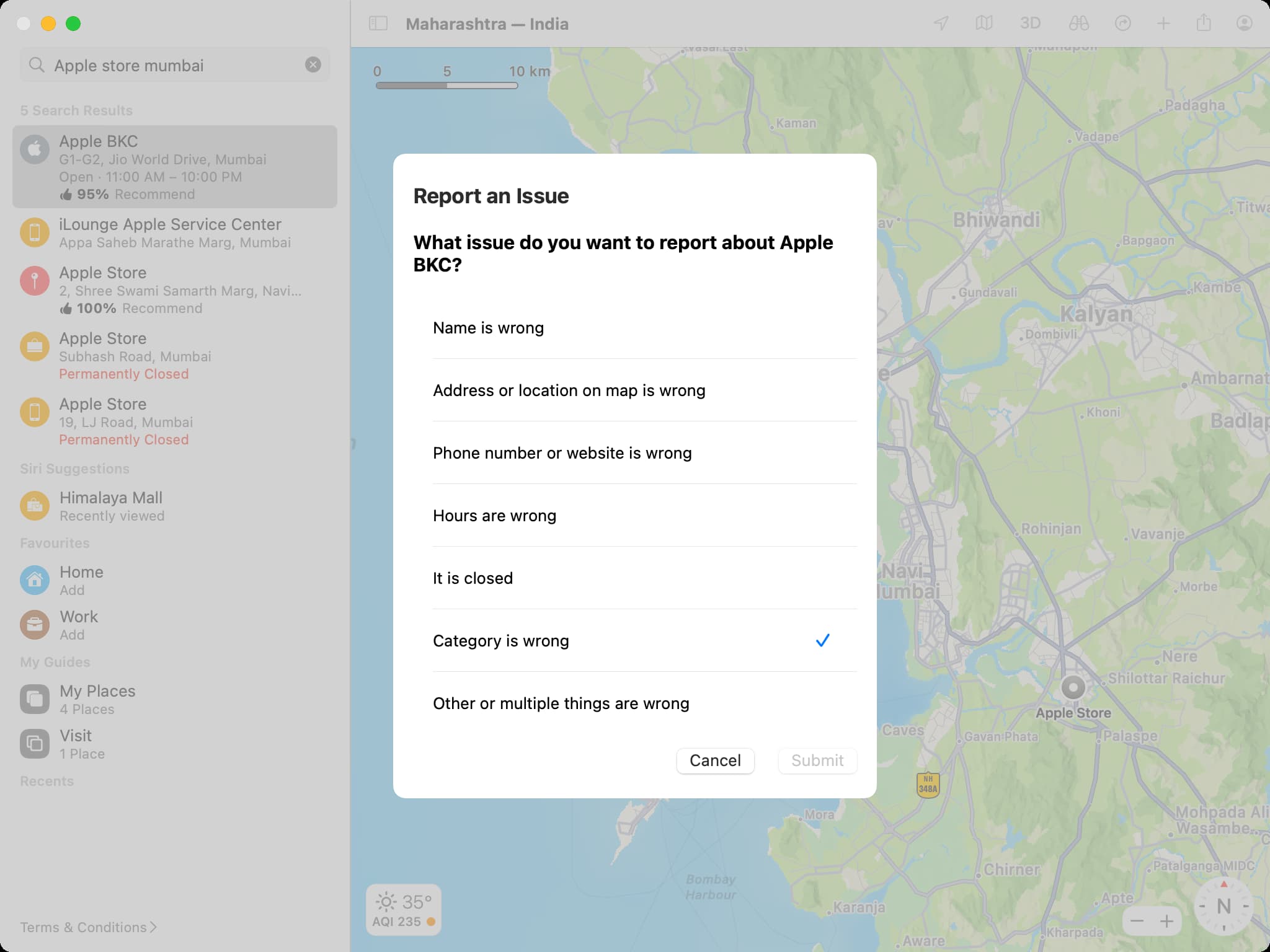
Task: Select Apple BKC search result
Action: 175,167
